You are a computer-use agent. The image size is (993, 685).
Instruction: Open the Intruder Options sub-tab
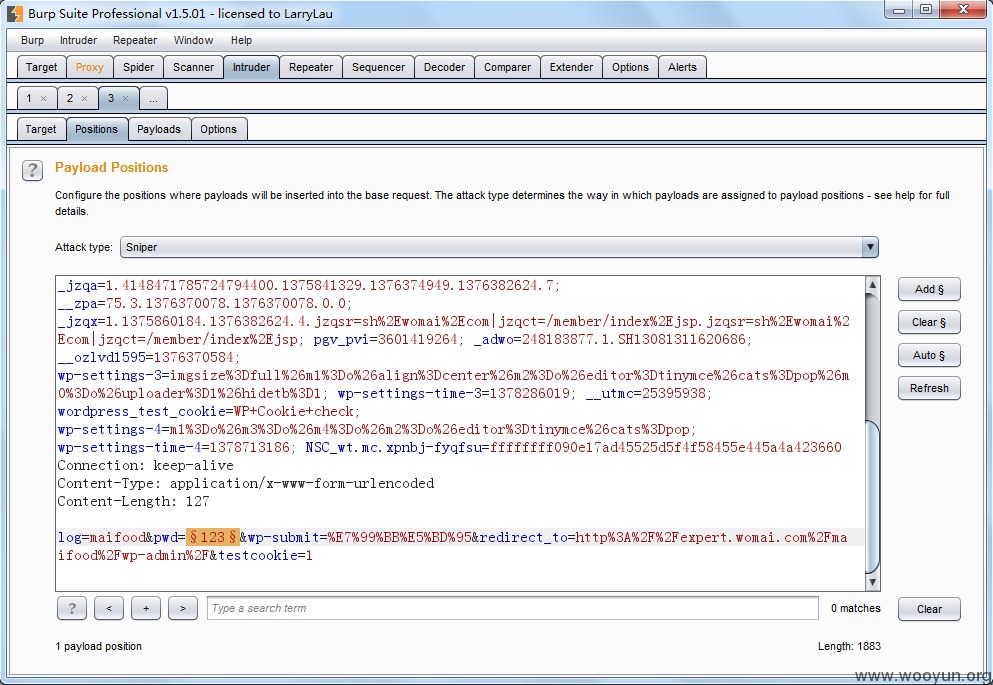pos(218,129)
